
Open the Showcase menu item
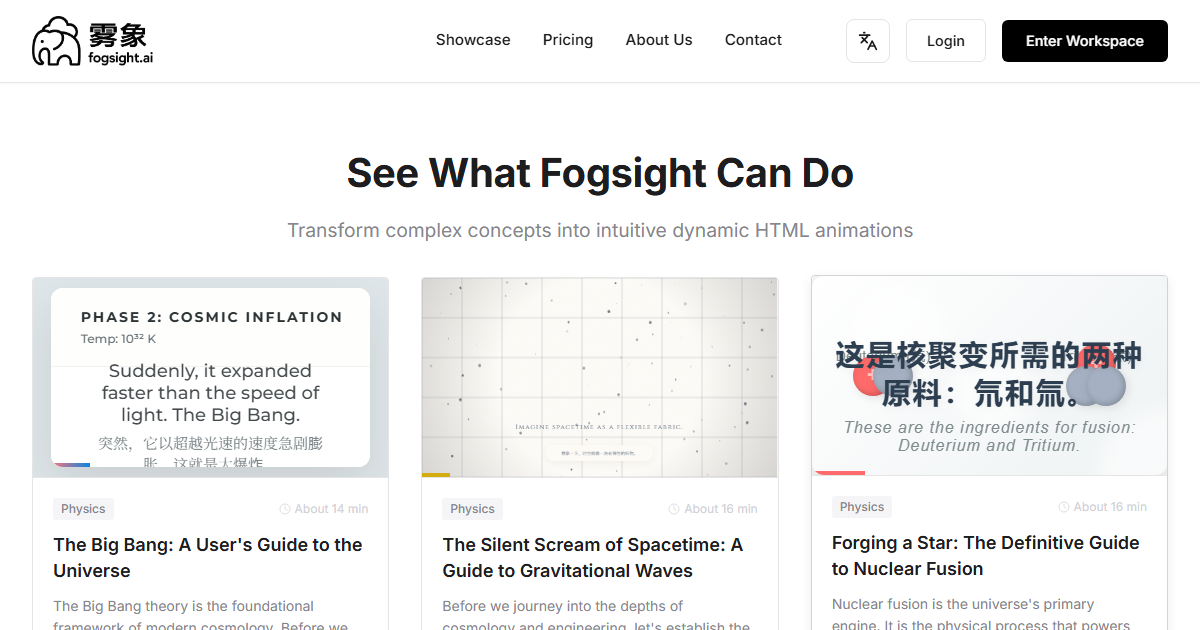473,40
